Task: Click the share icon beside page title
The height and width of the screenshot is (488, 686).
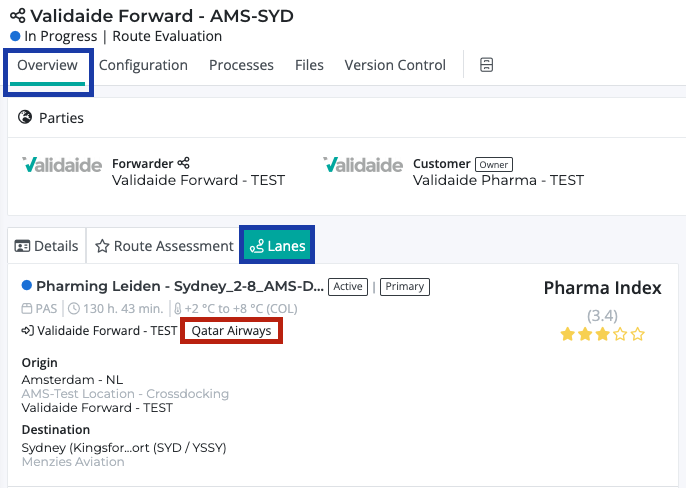Action: click(x=18, y=16)
